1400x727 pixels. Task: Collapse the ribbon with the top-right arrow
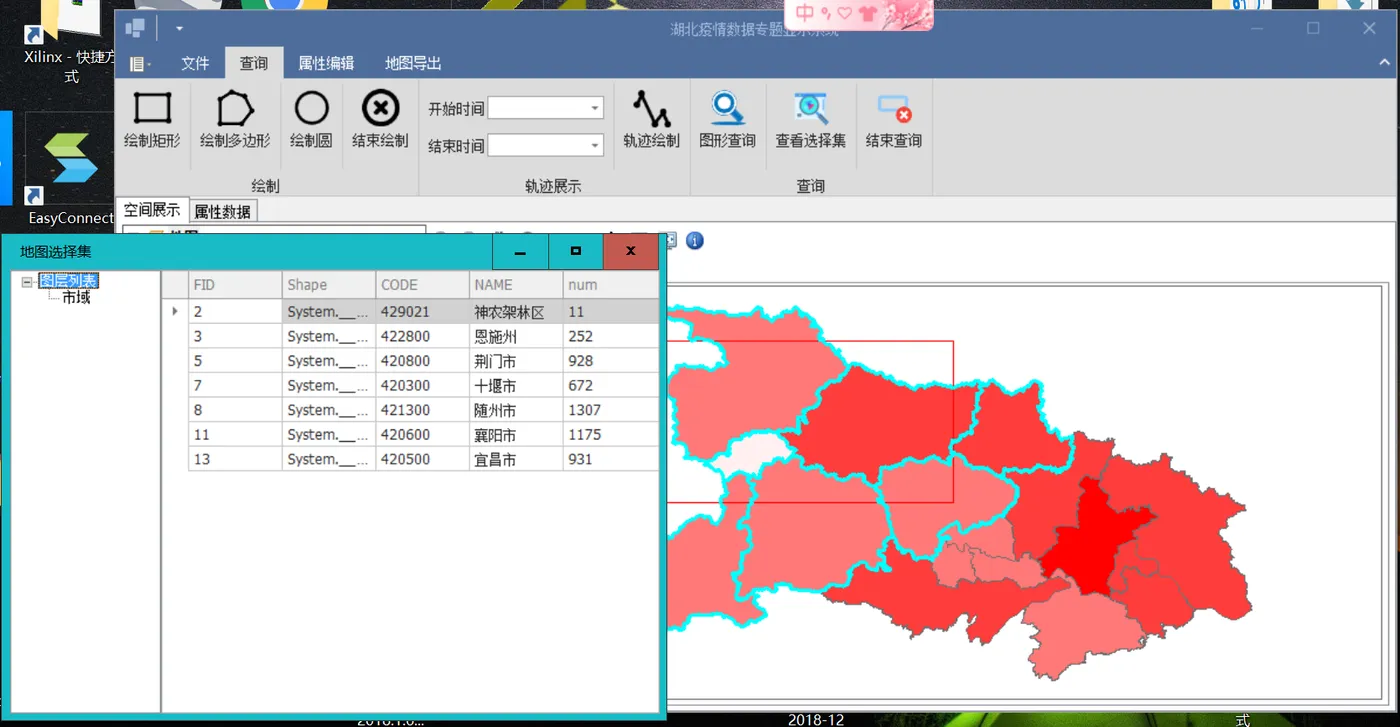click(x=1384, y=63)
